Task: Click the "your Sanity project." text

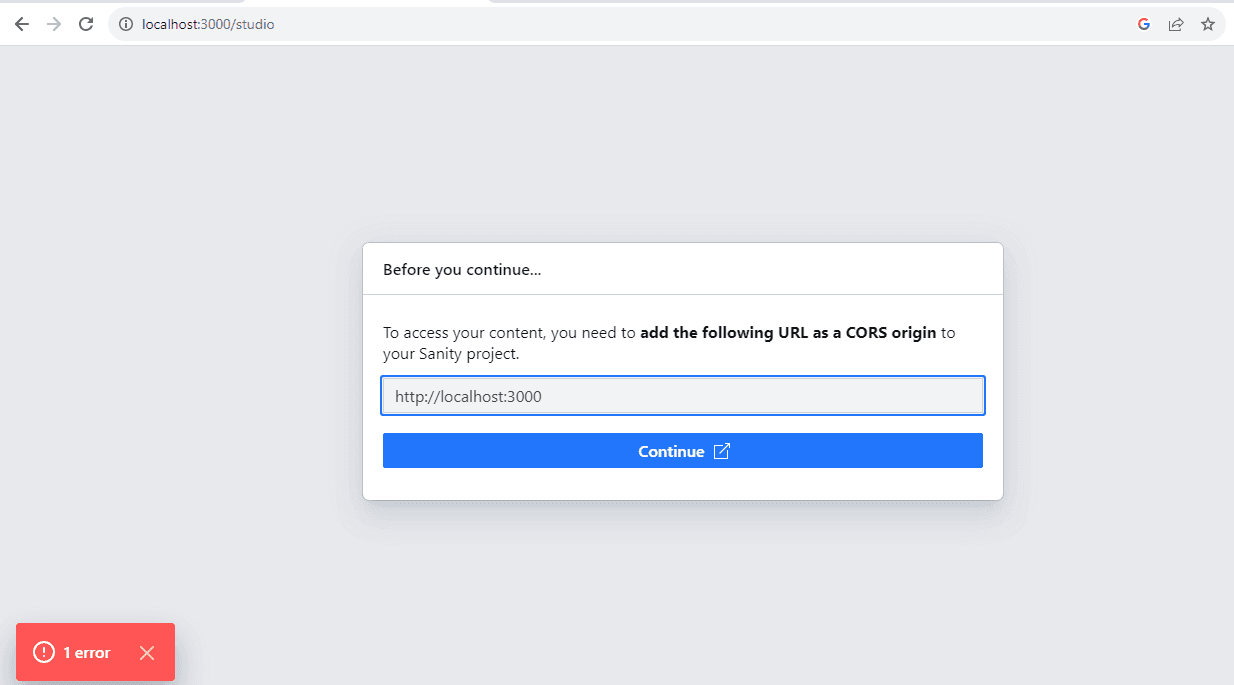Action: click(451, 354)
